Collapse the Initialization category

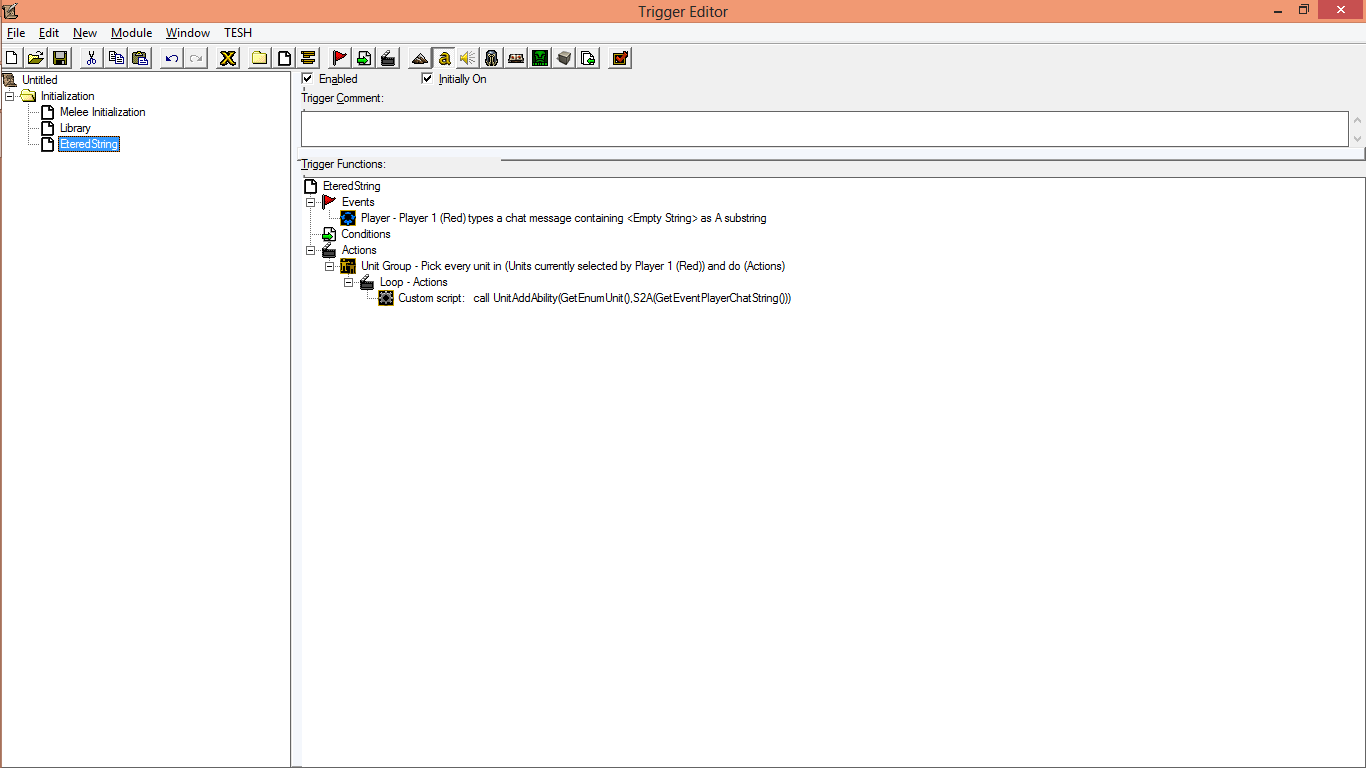[10, 96]
